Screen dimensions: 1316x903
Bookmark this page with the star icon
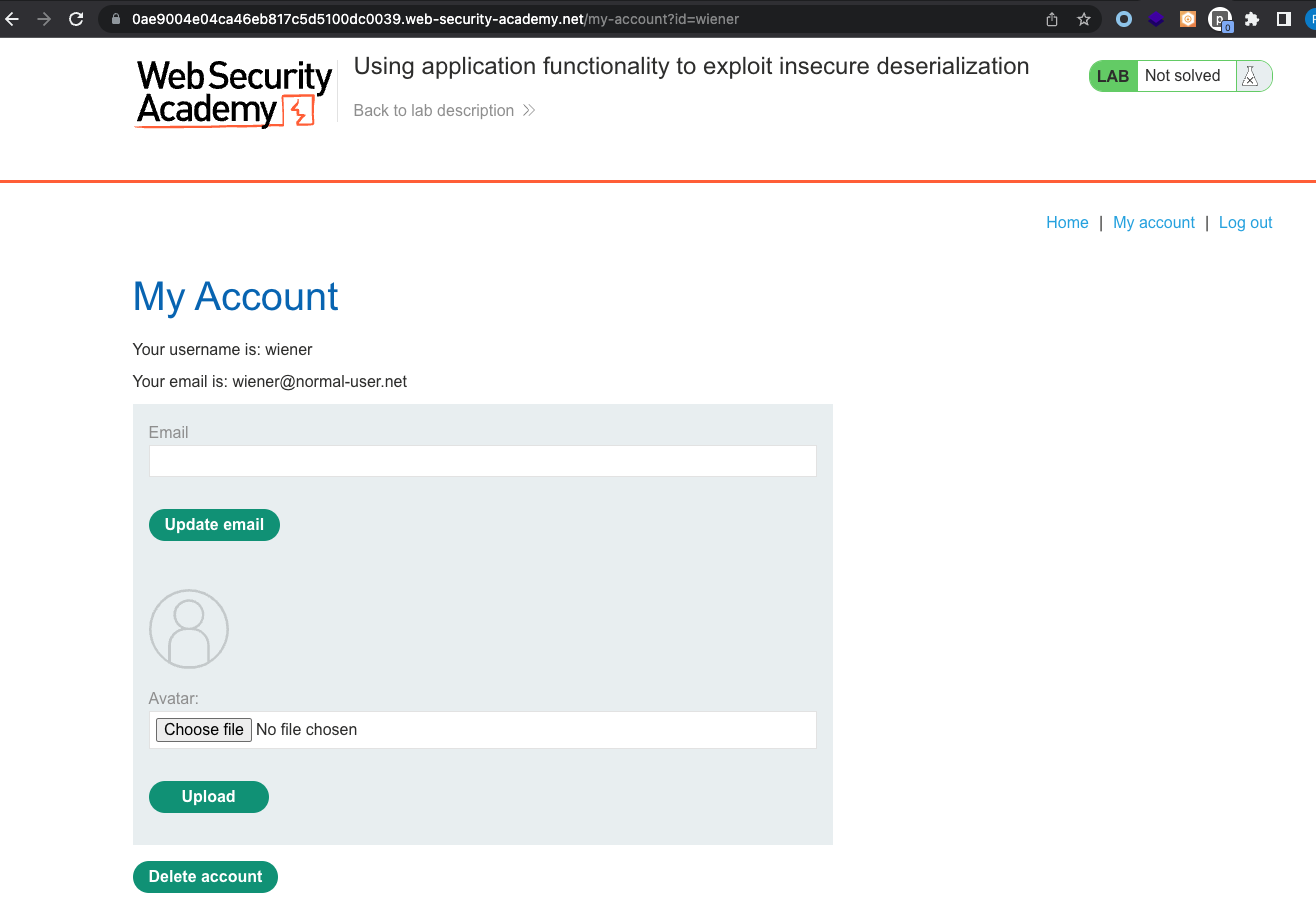pos(1084,19)
